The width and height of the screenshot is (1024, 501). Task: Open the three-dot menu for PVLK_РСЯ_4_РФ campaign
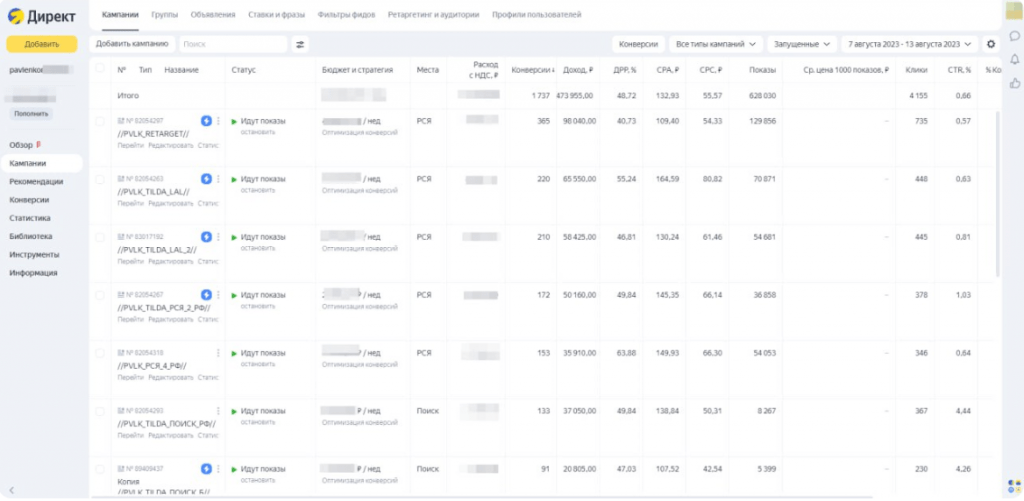[x=218, y=353]
